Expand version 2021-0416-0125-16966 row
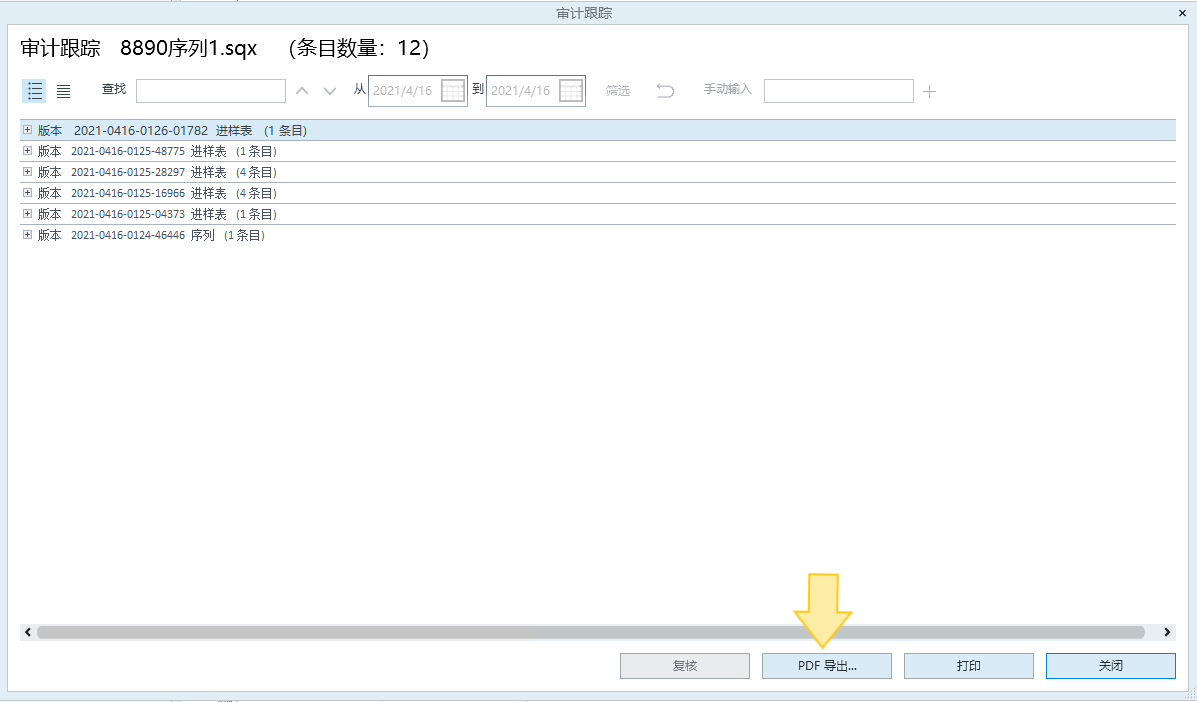 [x=27, y=193]
